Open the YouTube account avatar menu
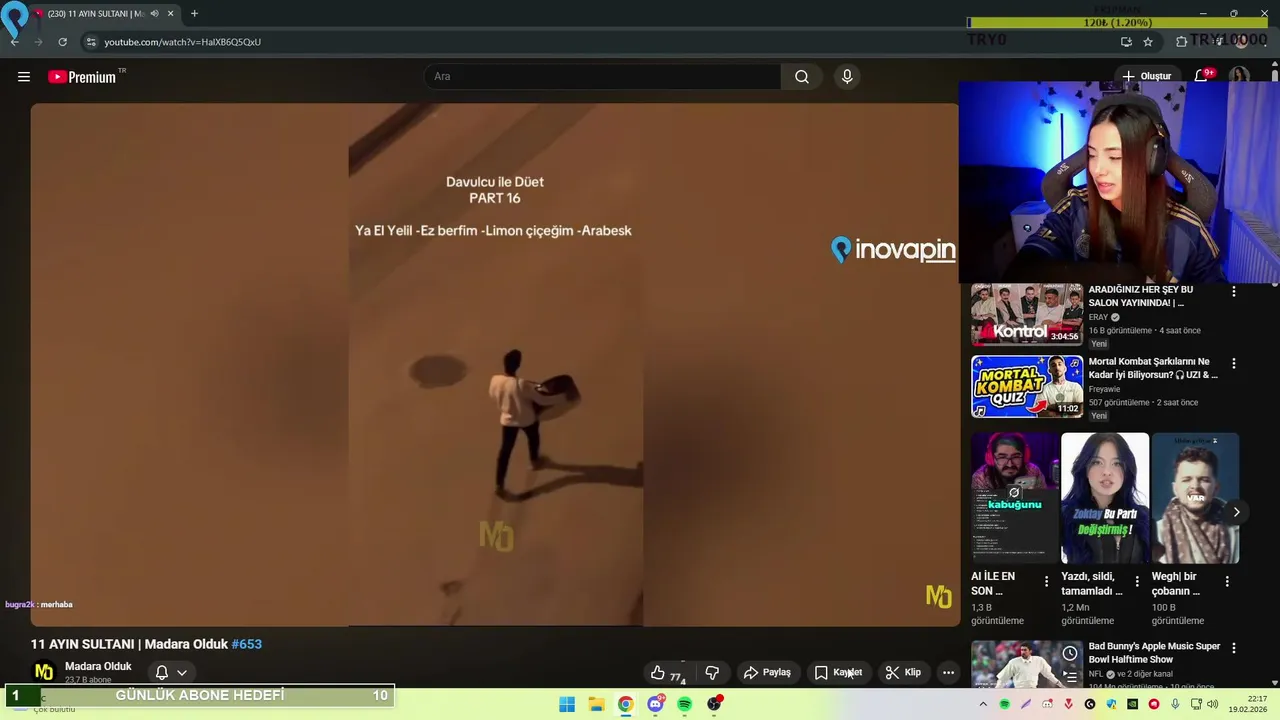The height and width of the screenshot is (720, 1280). [1239, 77]
